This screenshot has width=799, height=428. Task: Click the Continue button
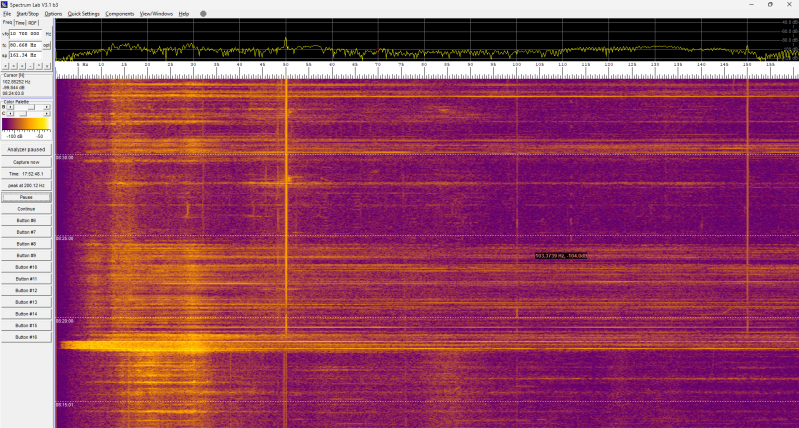click(27, 208)
